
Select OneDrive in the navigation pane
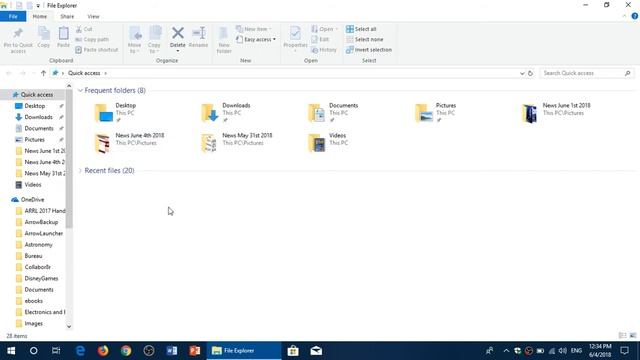pyautogui.click(x=32, y=200)
